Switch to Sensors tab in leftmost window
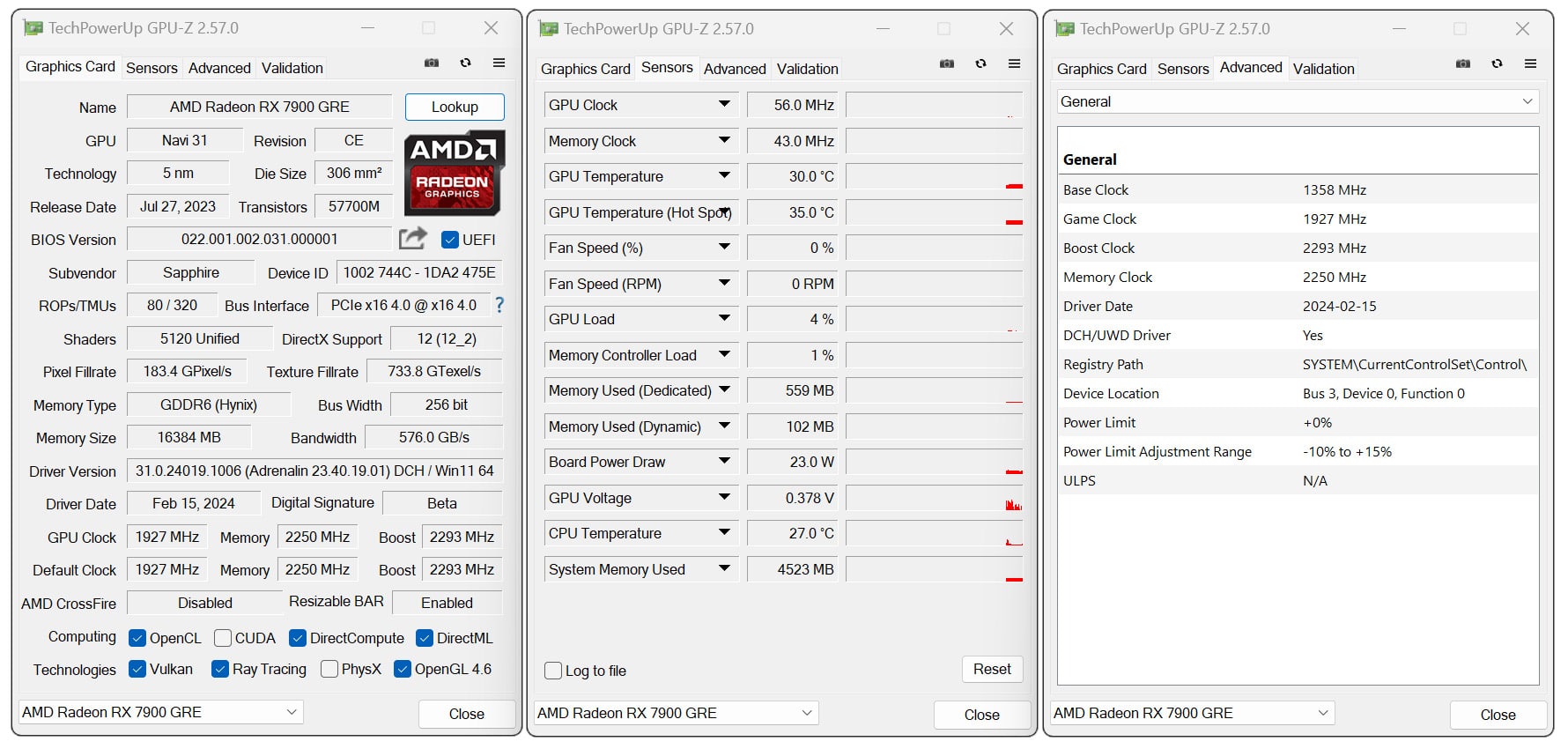The height and width of the screenshot is (749, 1568). pos(152,68)
